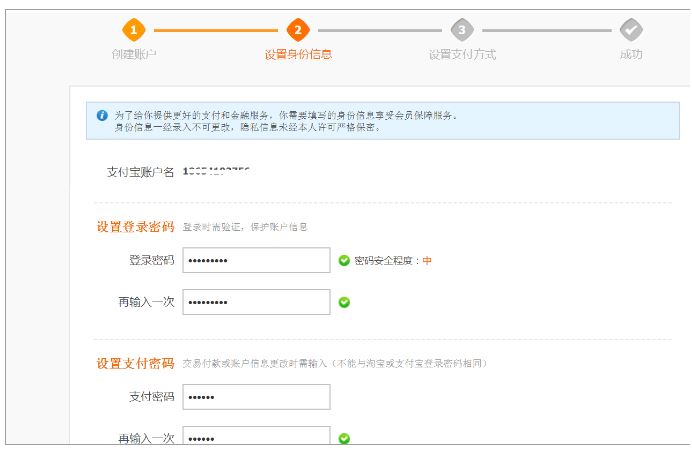Click the 设置登录密码 section heading
692x450 pixels.
click(135, 227)
